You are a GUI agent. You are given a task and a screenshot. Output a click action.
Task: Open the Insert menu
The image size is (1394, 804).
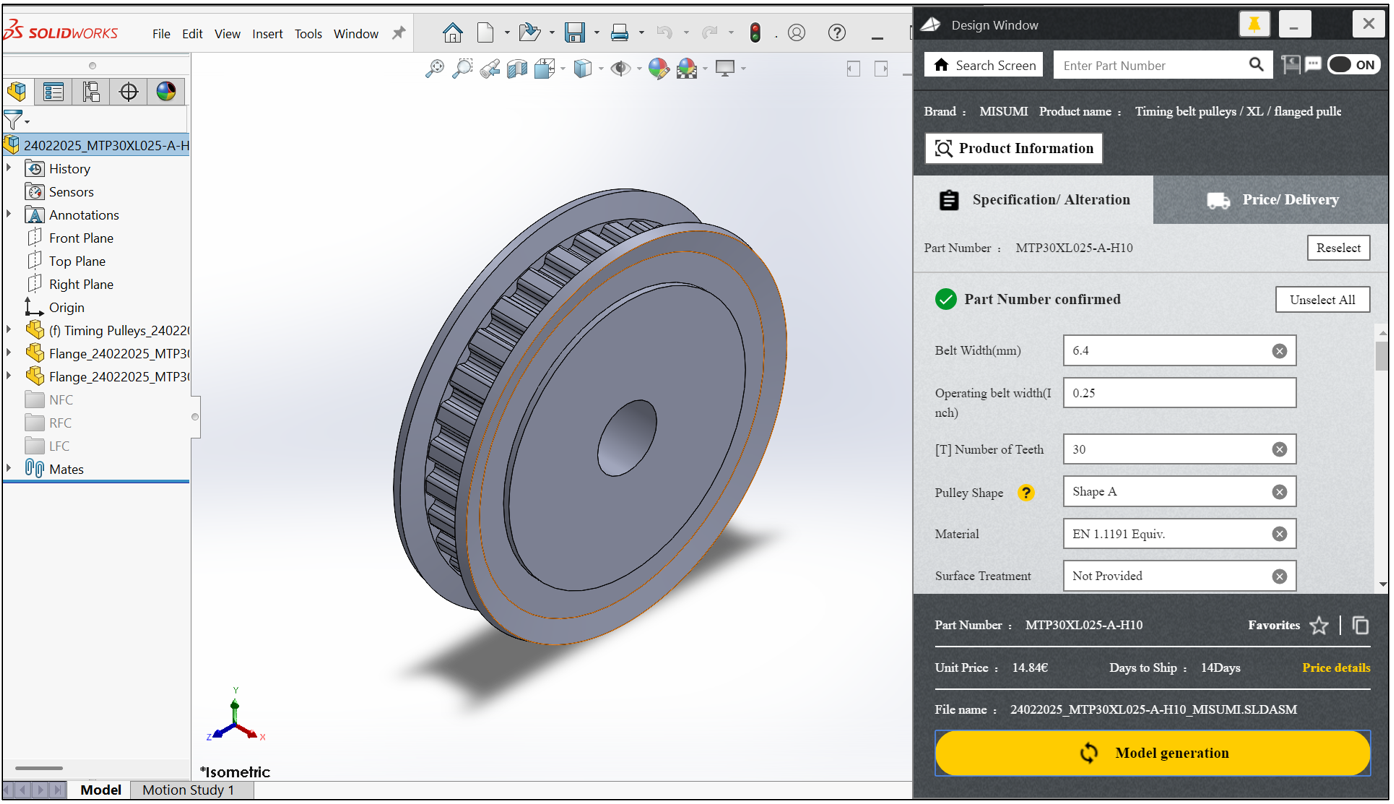(x=267, y=34)
